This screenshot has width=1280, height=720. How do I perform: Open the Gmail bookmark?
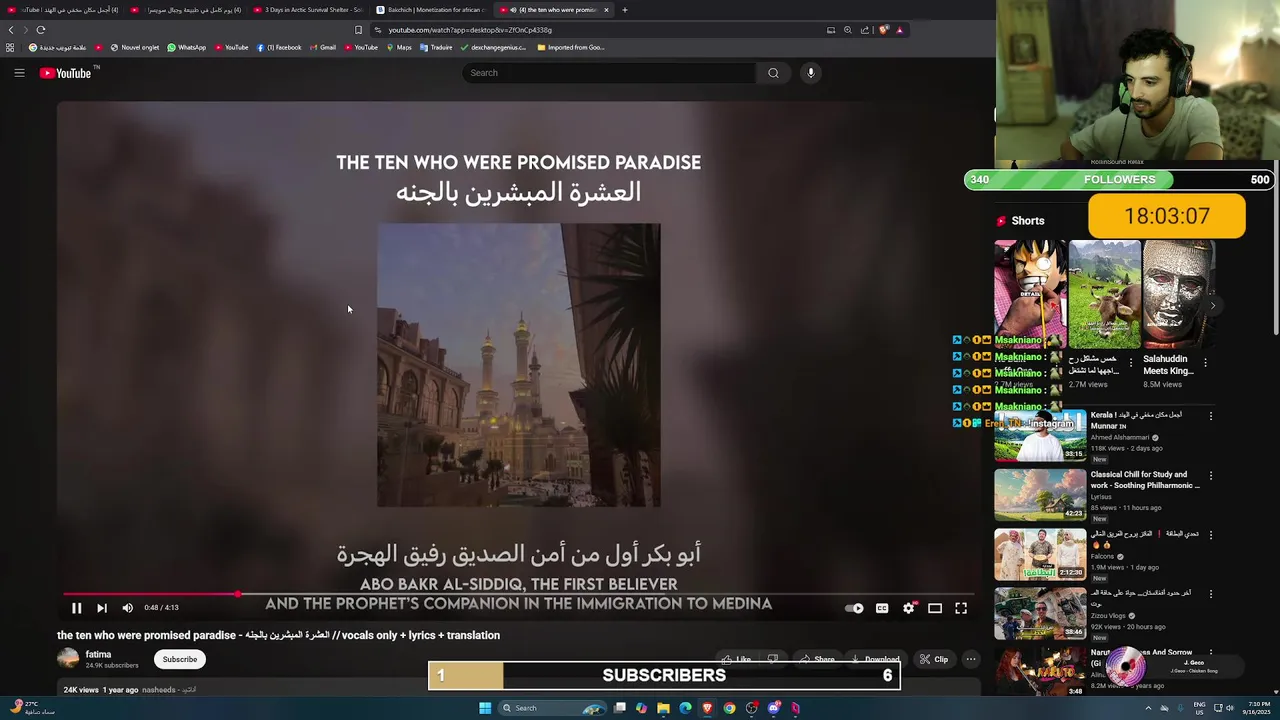(323, 47)
